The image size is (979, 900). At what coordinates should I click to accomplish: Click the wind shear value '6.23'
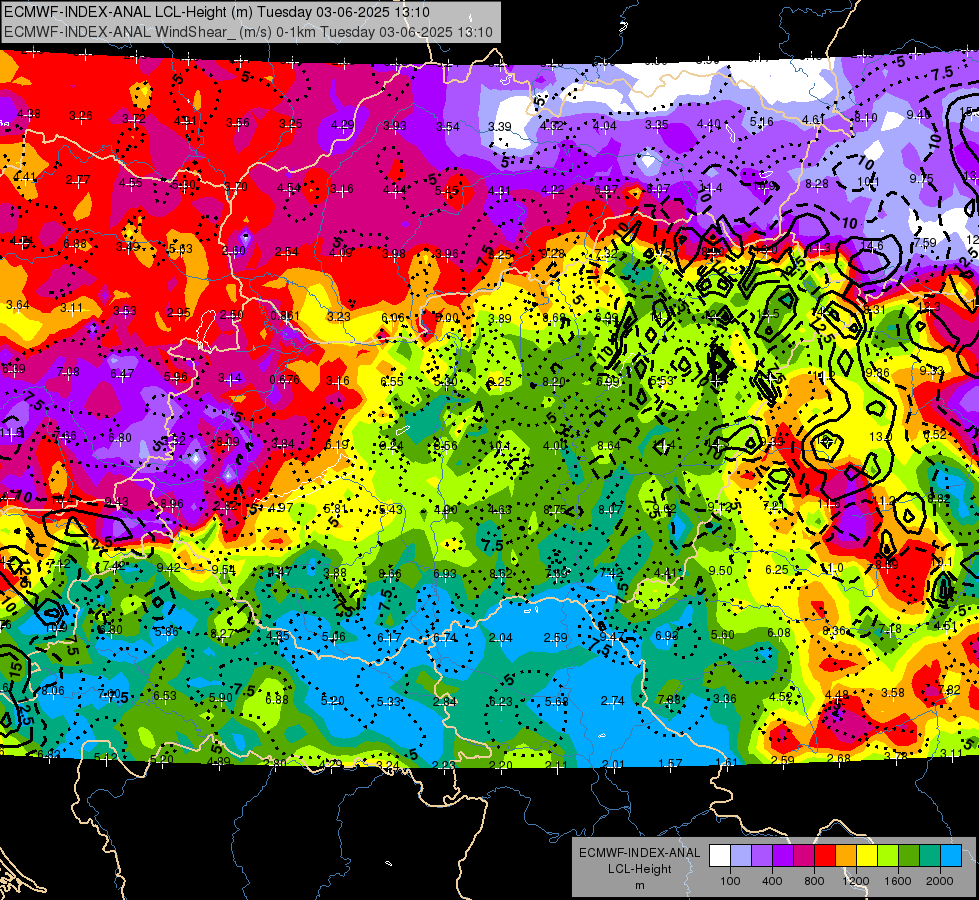pyautogui.click(x=501, y=701)
